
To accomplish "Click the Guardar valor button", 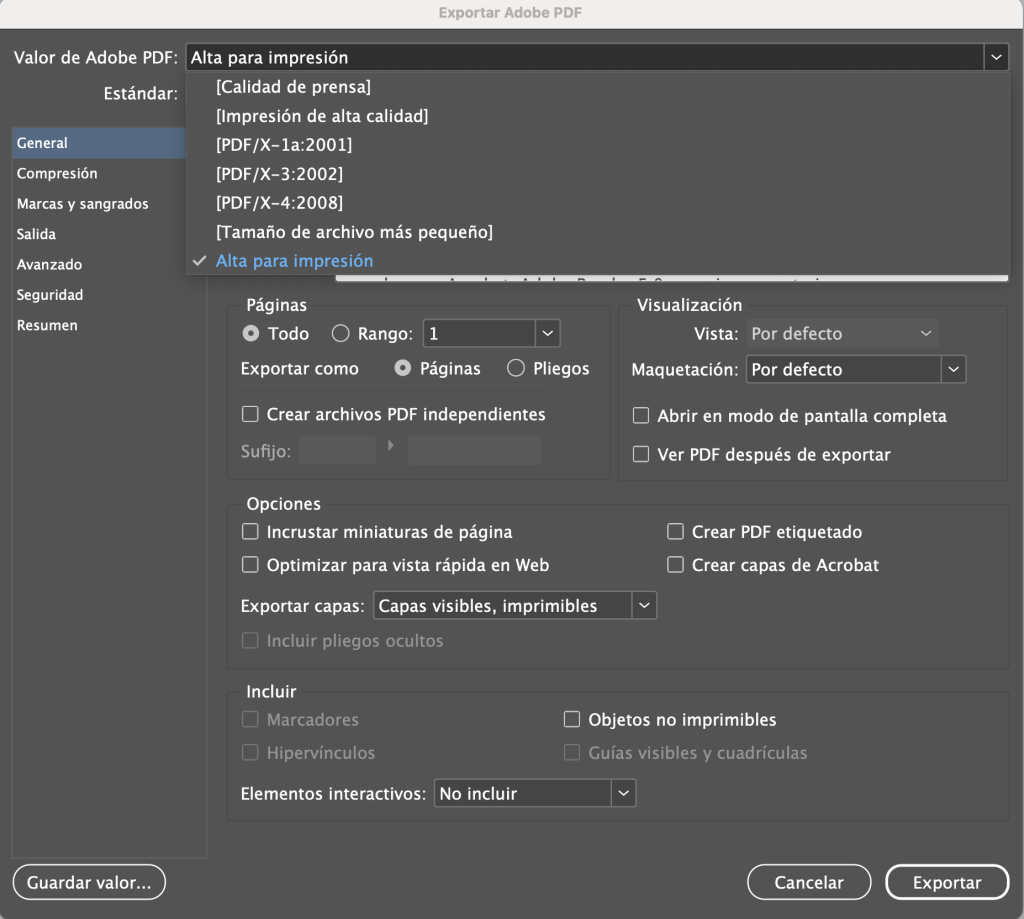I will point(89,883).
